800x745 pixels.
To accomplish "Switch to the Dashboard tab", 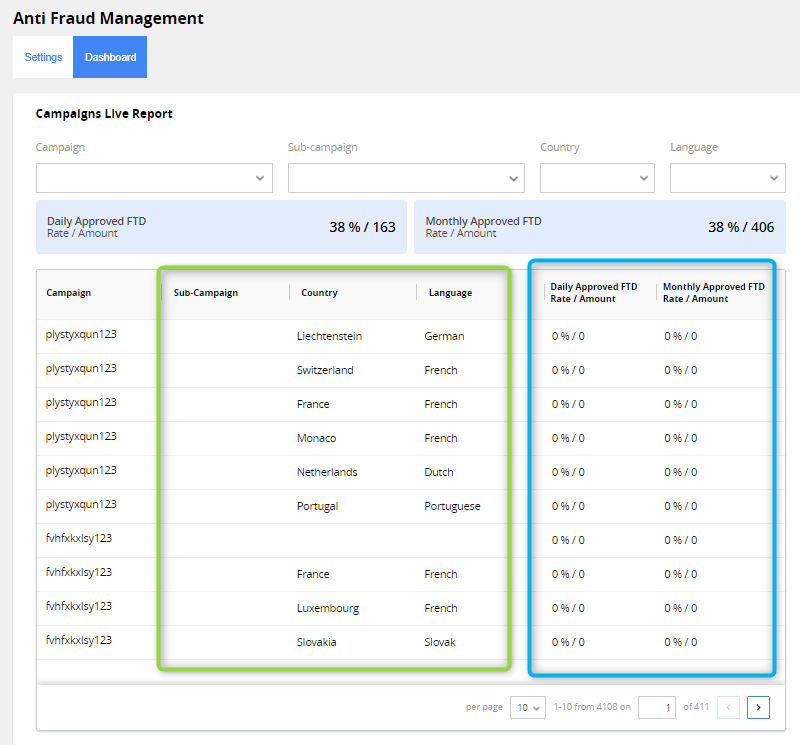I will [110, 57].
